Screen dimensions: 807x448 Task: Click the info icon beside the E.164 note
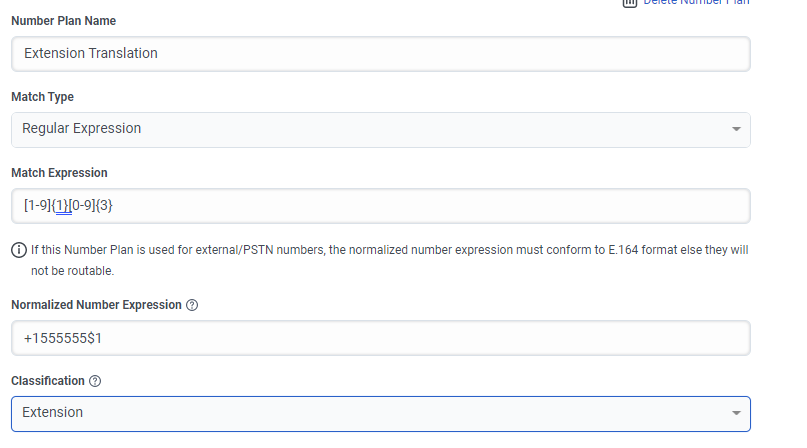tap(18, 250)
